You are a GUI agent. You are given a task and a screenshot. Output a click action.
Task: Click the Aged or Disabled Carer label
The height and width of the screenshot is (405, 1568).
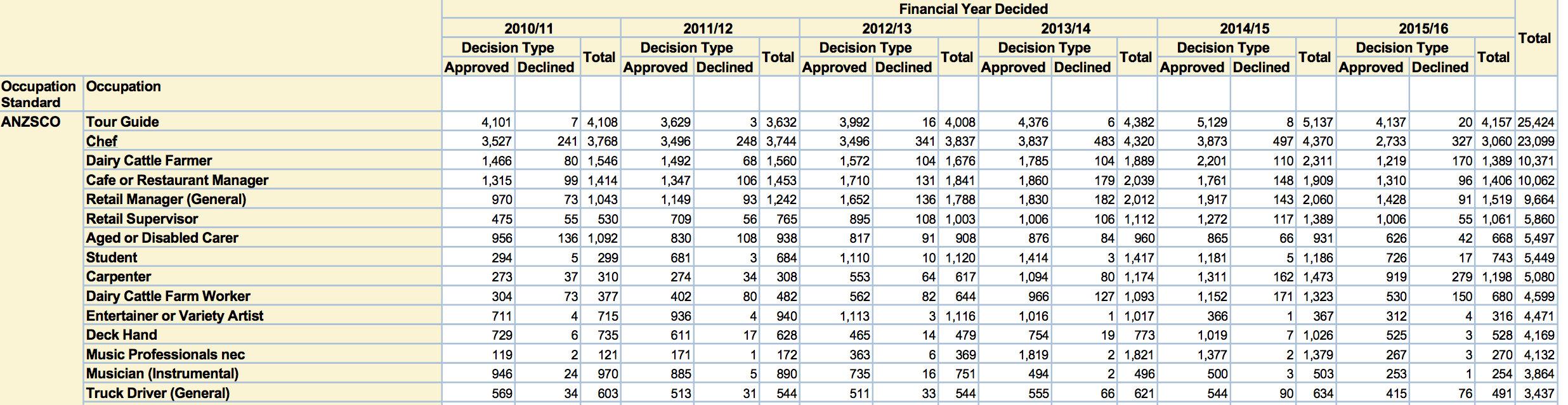[x=162, y=238]
